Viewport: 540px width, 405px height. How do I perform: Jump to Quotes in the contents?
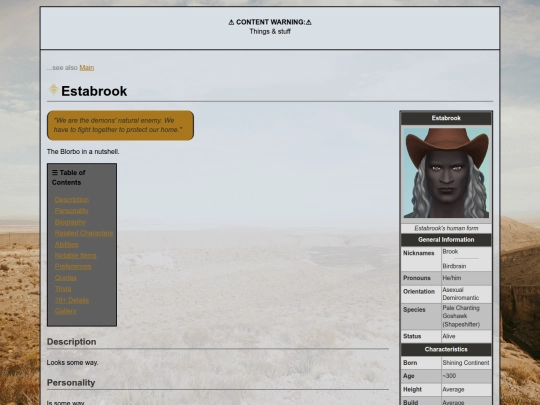pos(65,278)
